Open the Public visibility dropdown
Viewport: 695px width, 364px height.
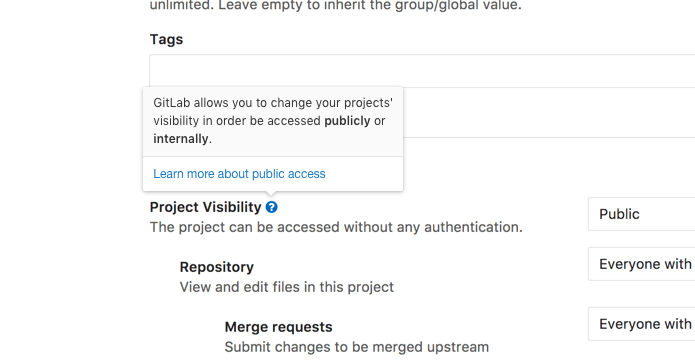point(641,214)
